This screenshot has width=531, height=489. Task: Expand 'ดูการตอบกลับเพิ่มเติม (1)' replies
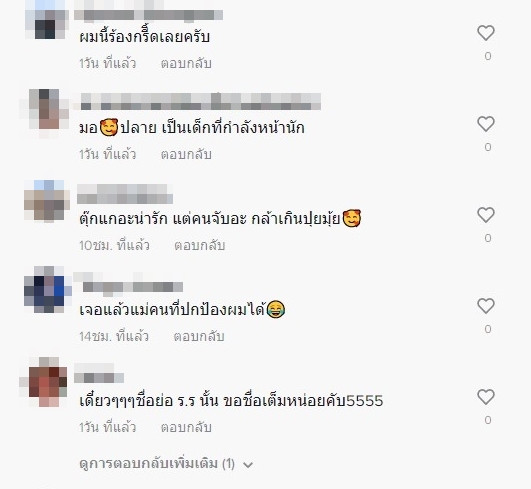coord(157,464)
